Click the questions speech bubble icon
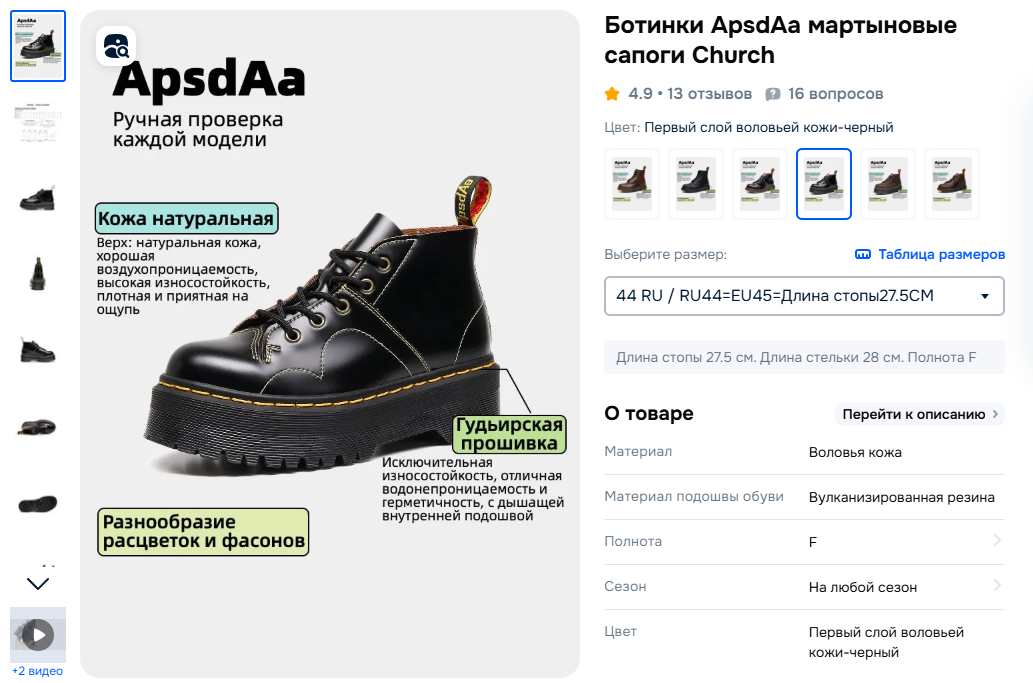Screen dimensions: 1033x683 [x=773, y=94]
